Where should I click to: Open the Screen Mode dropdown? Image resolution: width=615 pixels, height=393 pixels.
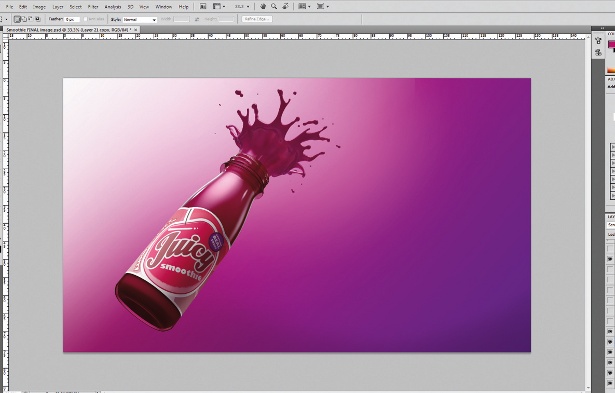322,6
